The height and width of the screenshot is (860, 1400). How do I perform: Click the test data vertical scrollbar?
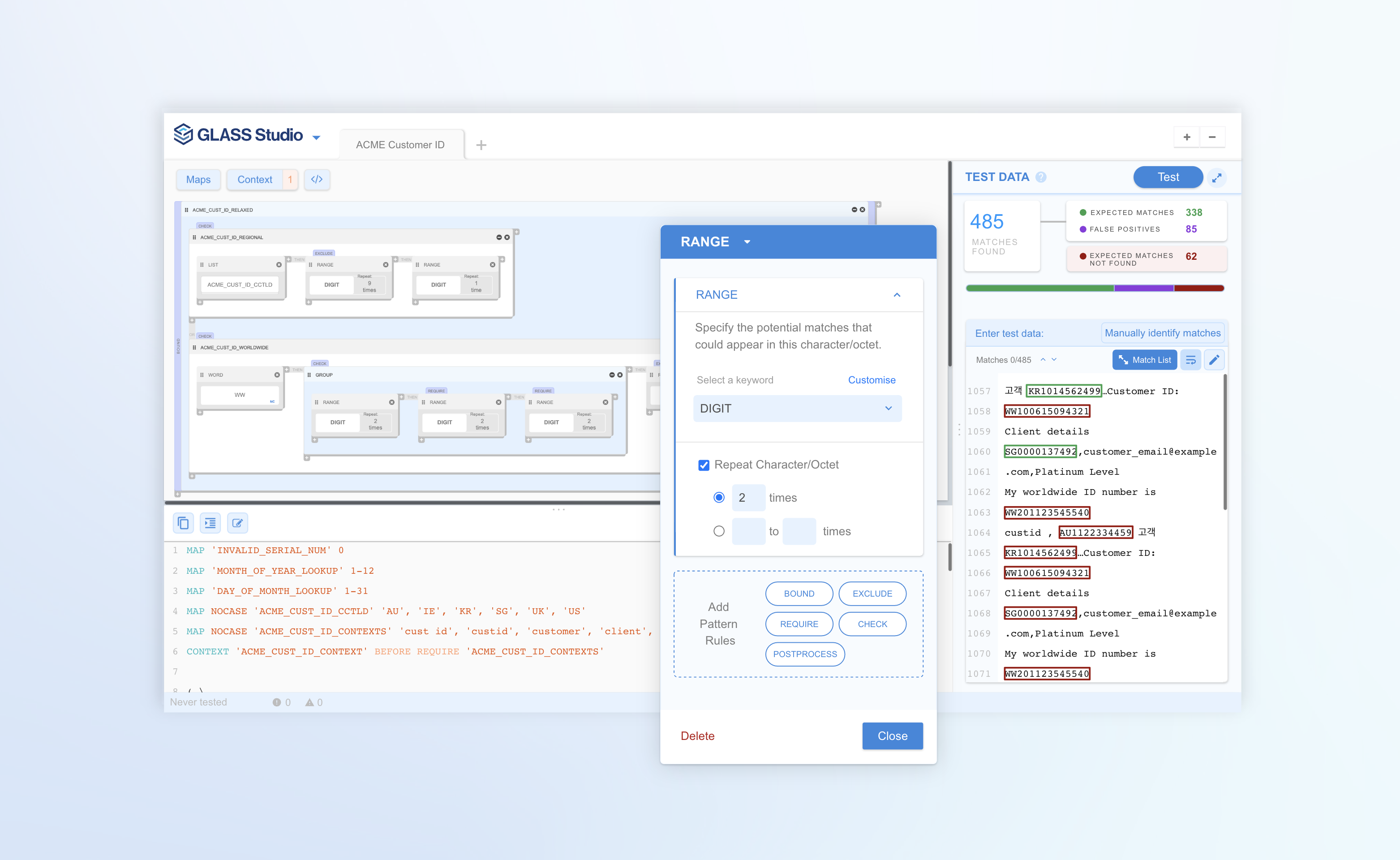[x=1224, y=442]
